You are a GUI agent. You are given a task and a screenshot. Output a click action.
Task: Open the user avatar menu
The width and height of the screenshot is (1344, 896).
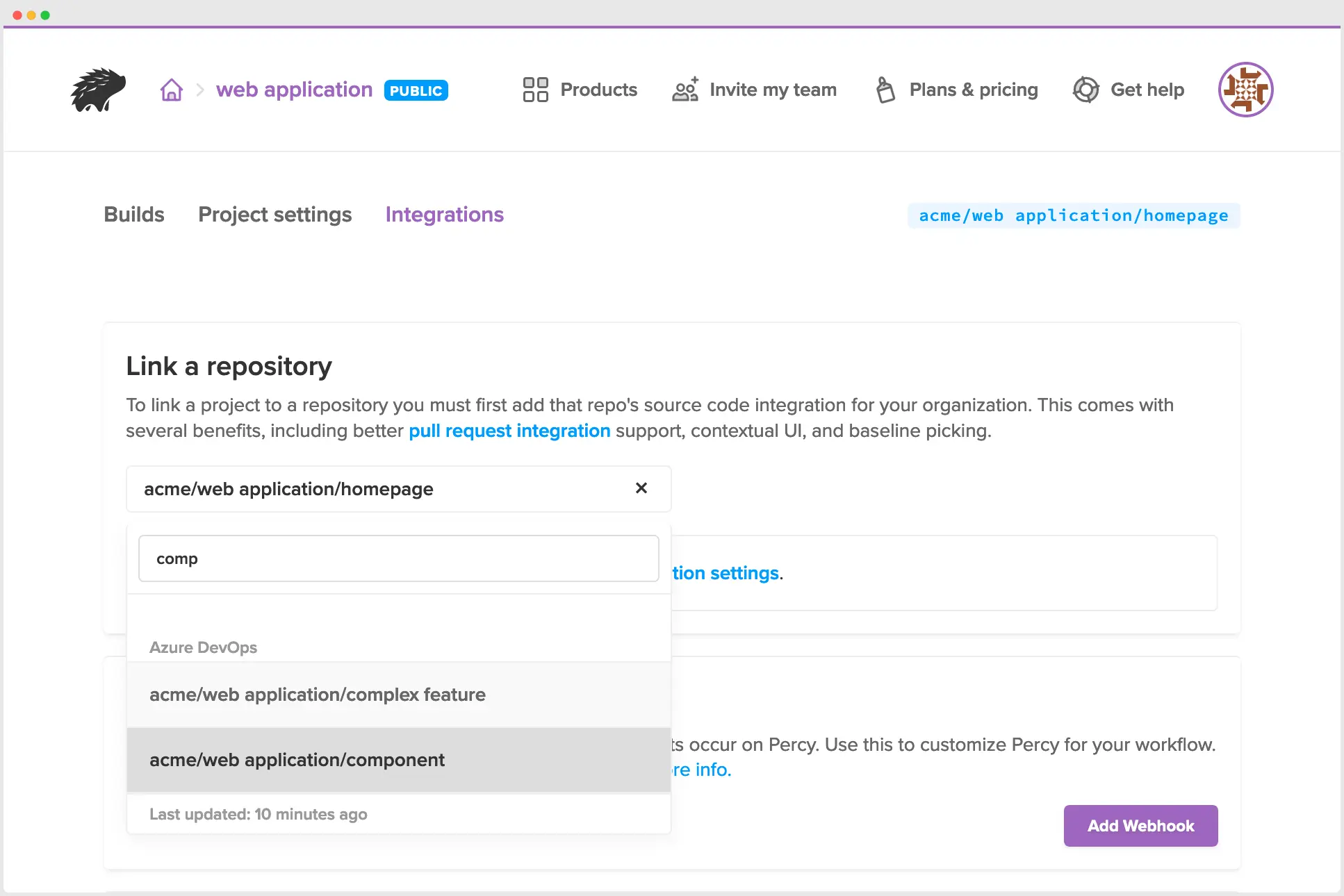pyautogui.click(x=1245, y=90)
